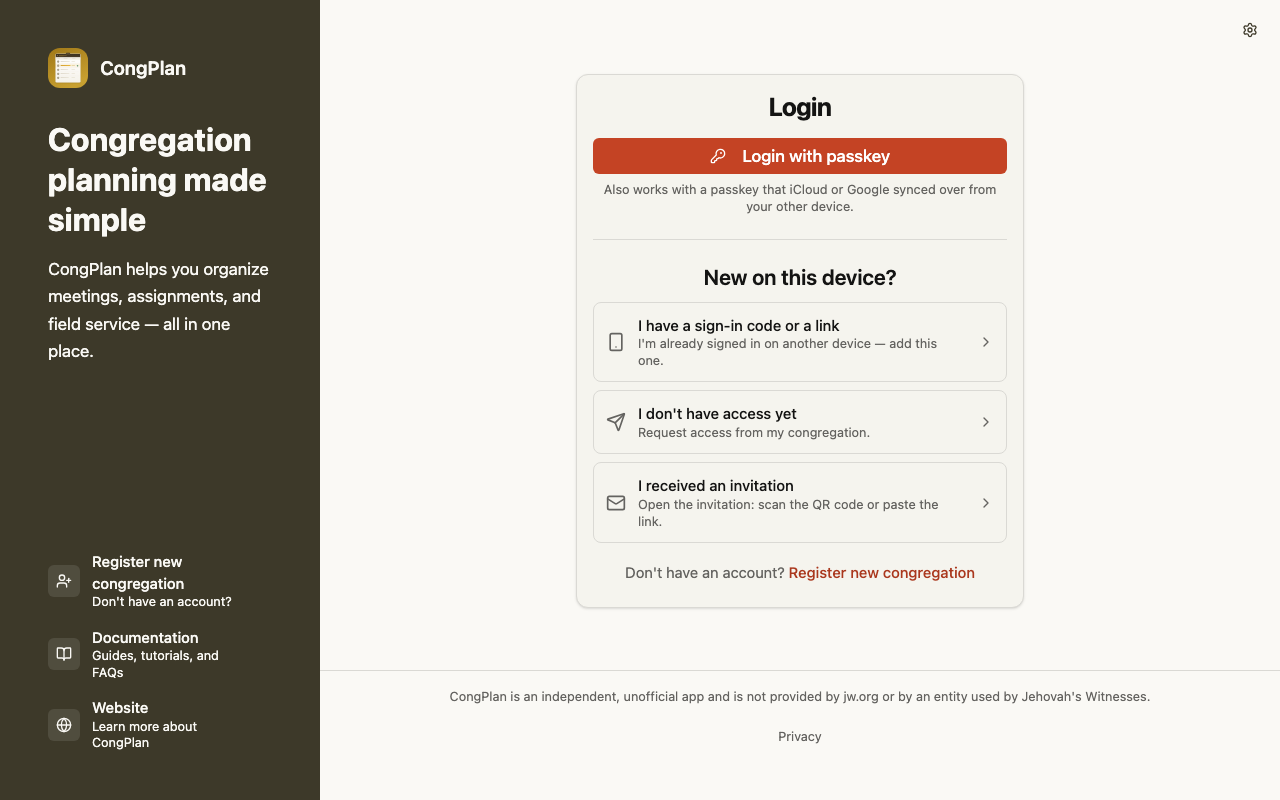Expand chevron for no access option

click(x=985, y=422)
